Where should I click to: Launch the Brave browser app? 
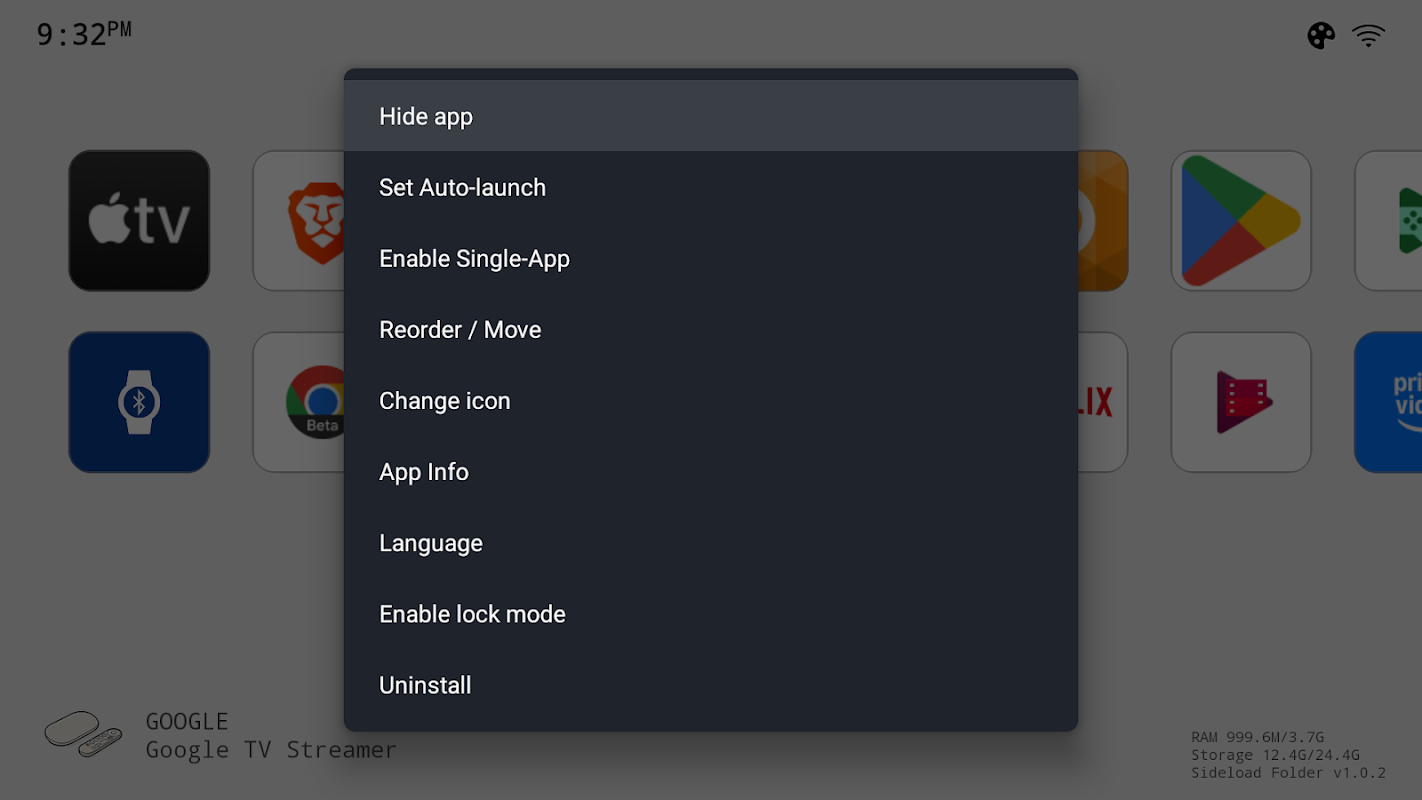click(300, 221)
